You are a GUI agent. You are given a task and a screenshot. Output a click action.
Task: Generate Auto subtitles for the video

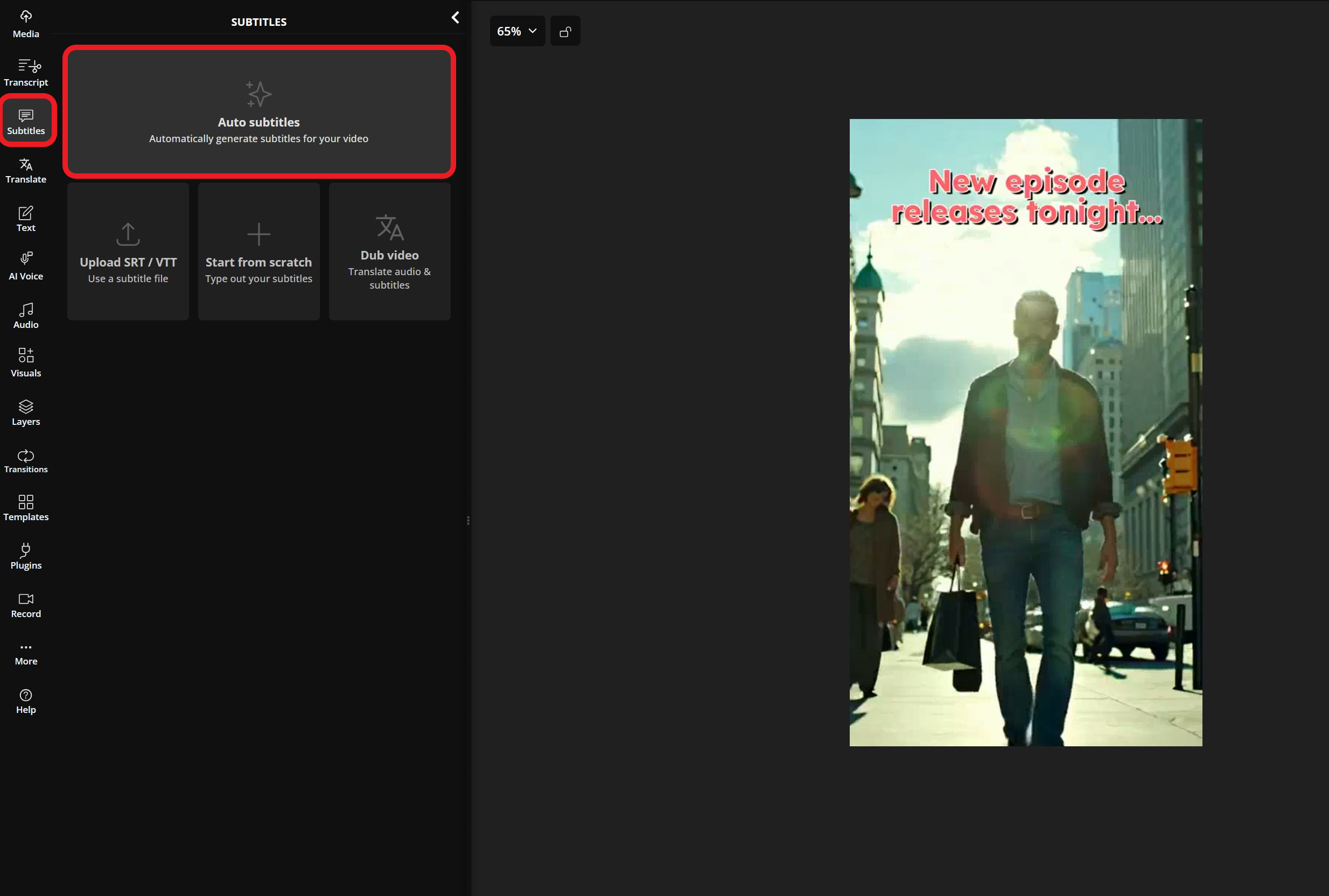[259, 112]
